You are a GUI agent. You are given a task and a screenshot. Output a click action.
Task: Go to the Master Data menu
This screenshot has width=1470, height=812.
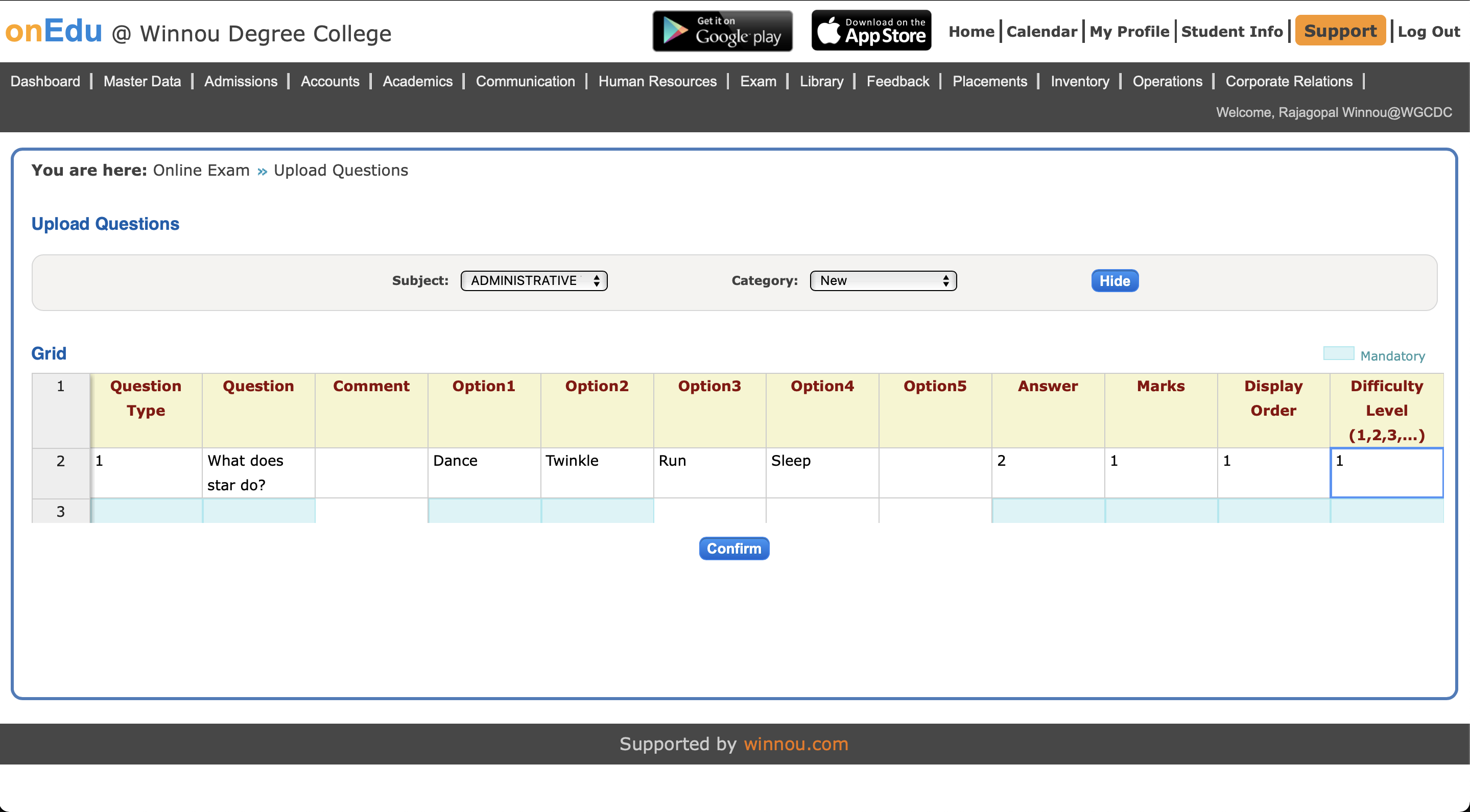(142, 82)
